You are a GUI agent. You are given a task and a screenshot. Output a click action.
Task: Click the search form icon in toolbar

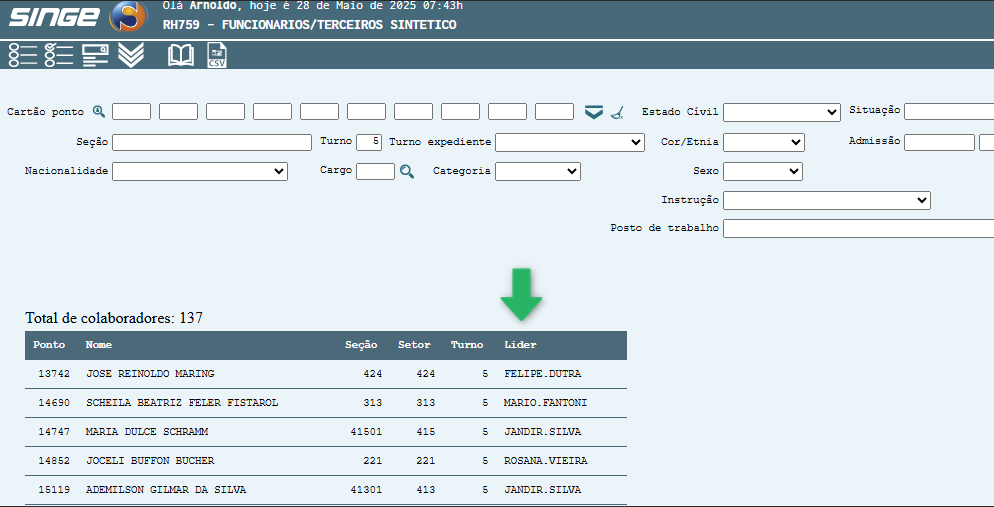pos(95,55)
